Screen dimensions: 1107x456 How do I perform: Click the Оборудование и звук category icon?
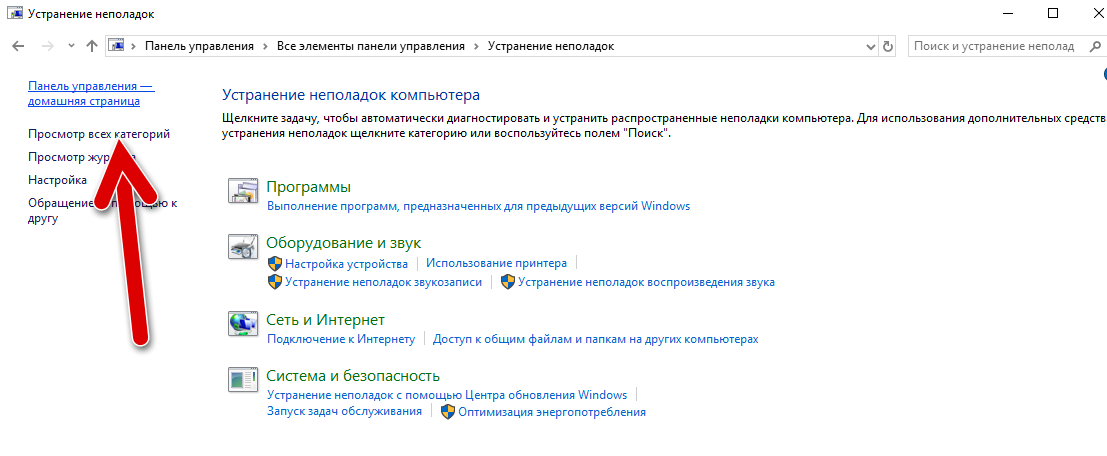[x=244, y=247]
